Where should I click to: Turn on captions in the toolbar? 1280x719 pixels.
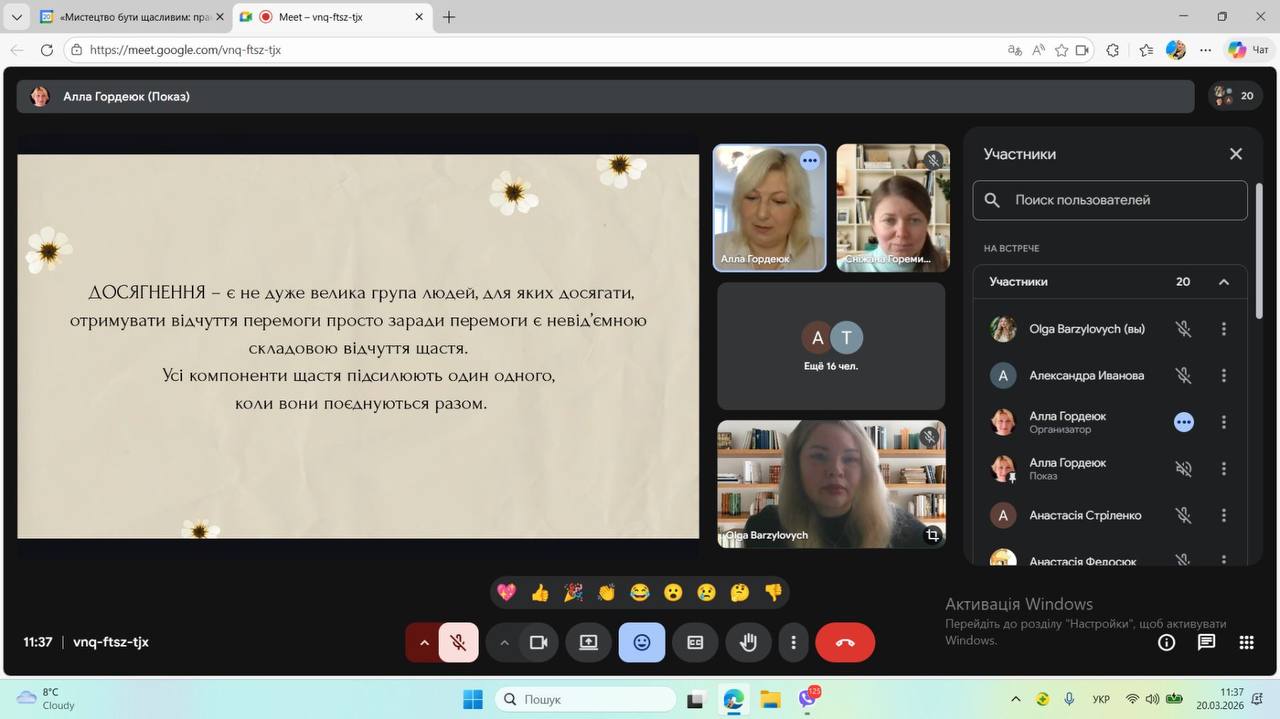point(695,643)
